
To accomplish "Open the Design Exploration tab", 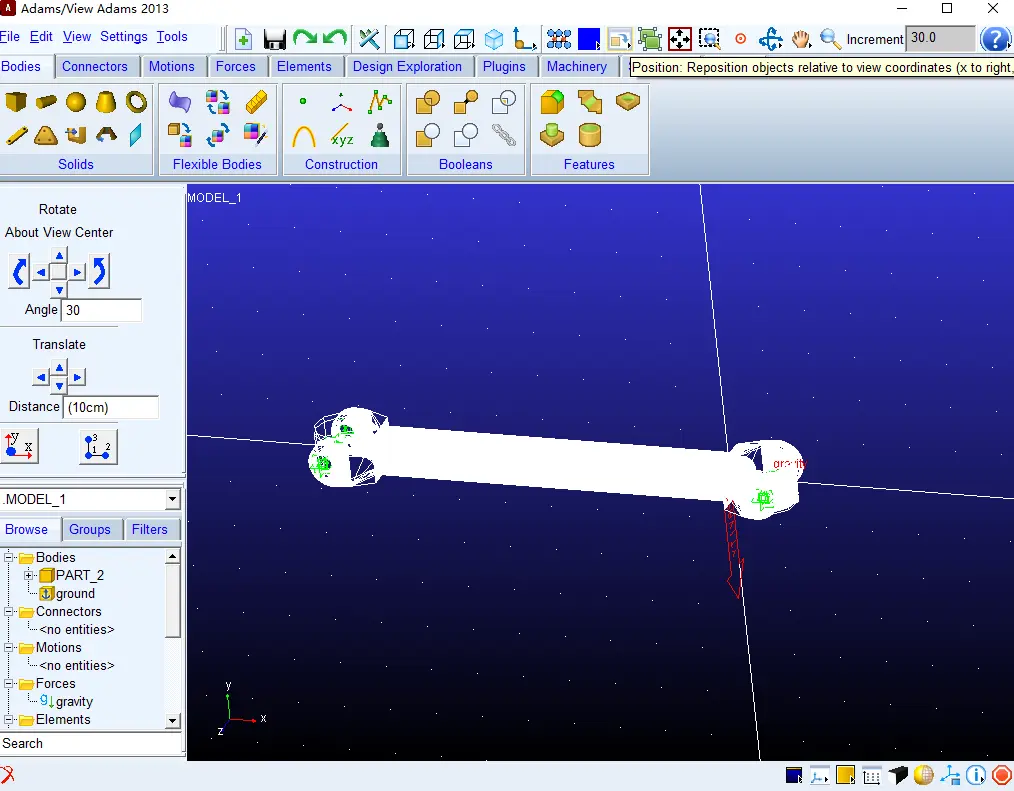I will [x=407, y=67].
